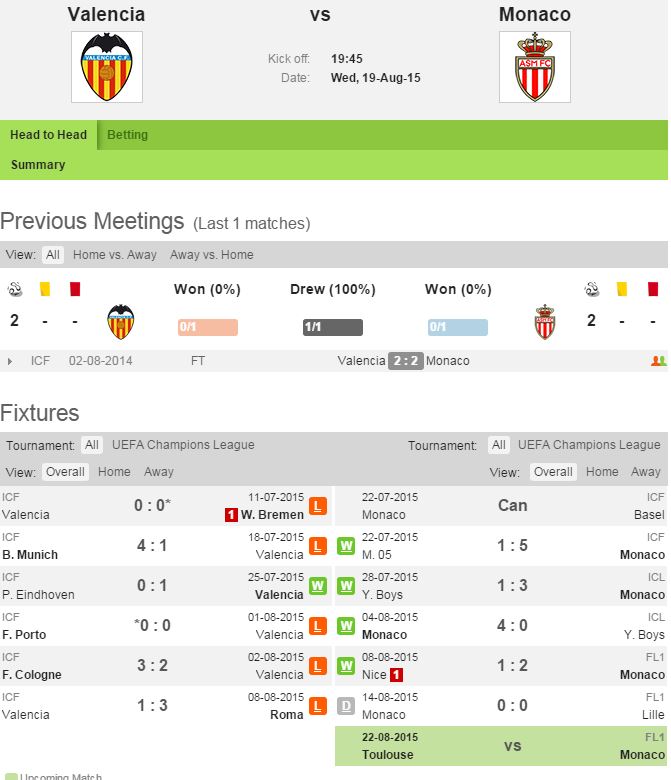
Task: Click the green W result icon for P. Eindhoven match
Action: [x=318, y=586]
